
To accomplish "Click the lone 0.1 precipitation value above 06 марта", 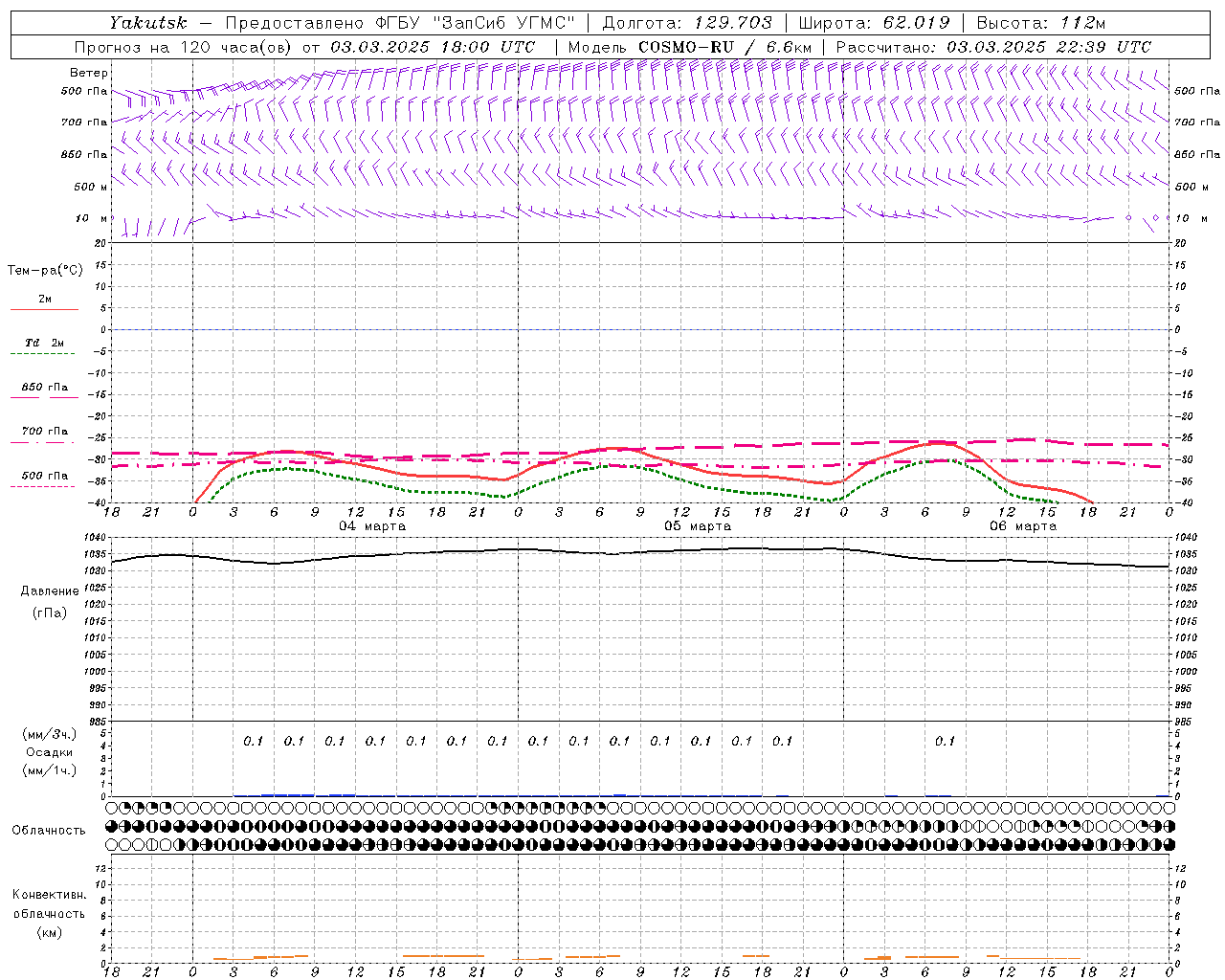I will pyautogui.click(x=946, y=741).
